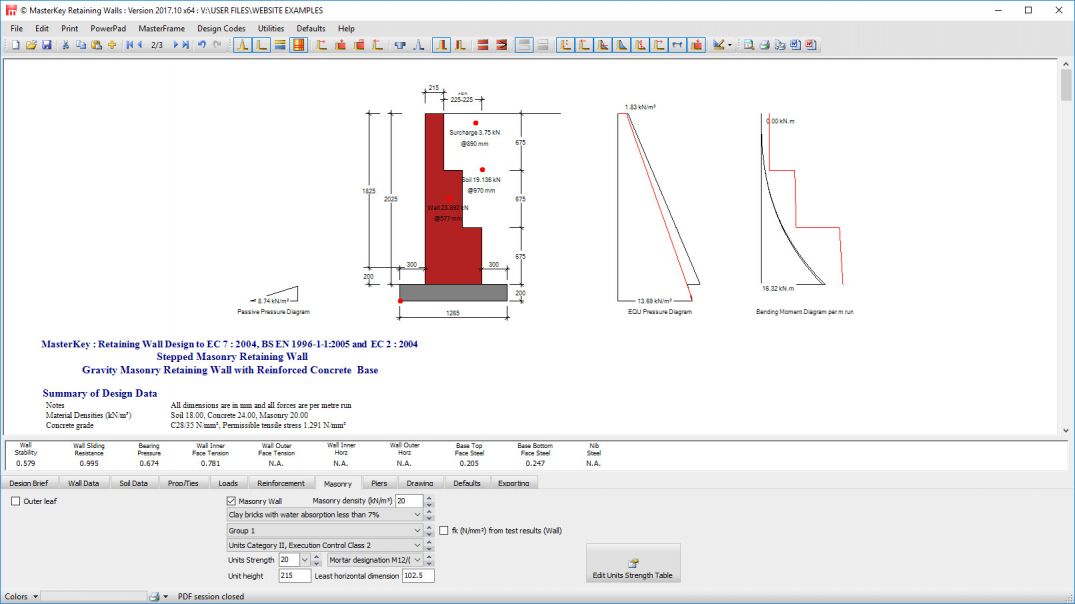Click the Cut scissors icon
This screenshot has width=1075, height=604.
tap(65, 45)
